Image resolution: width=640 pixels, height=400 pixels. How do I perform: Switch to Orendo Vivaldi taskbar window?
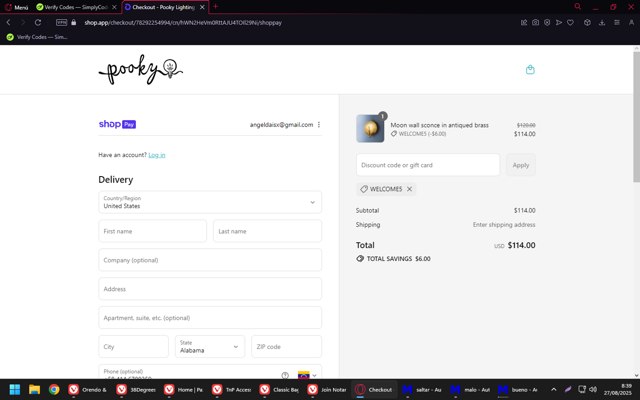point(87,389)
